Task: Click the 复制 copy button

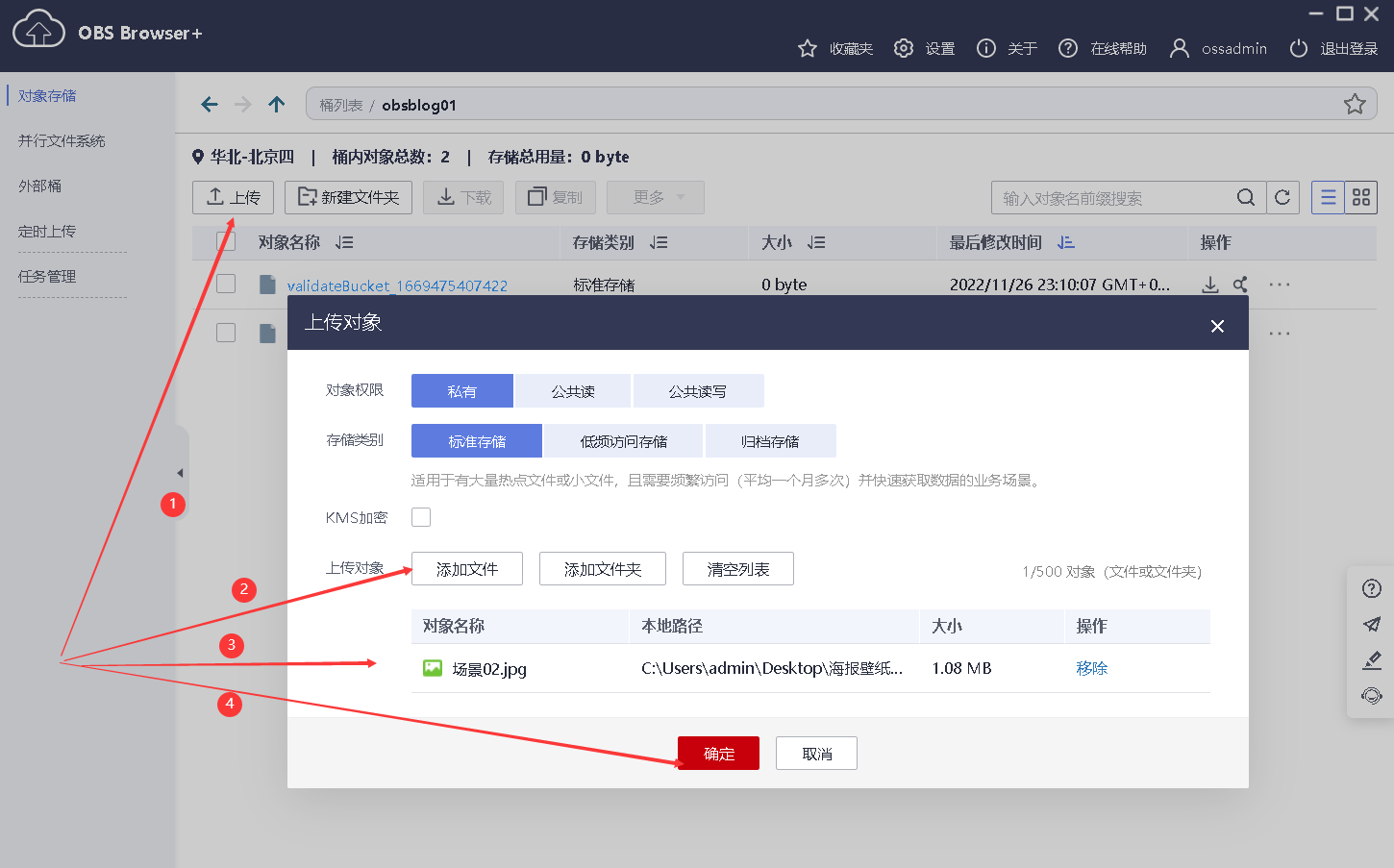Action: [556, 198]
